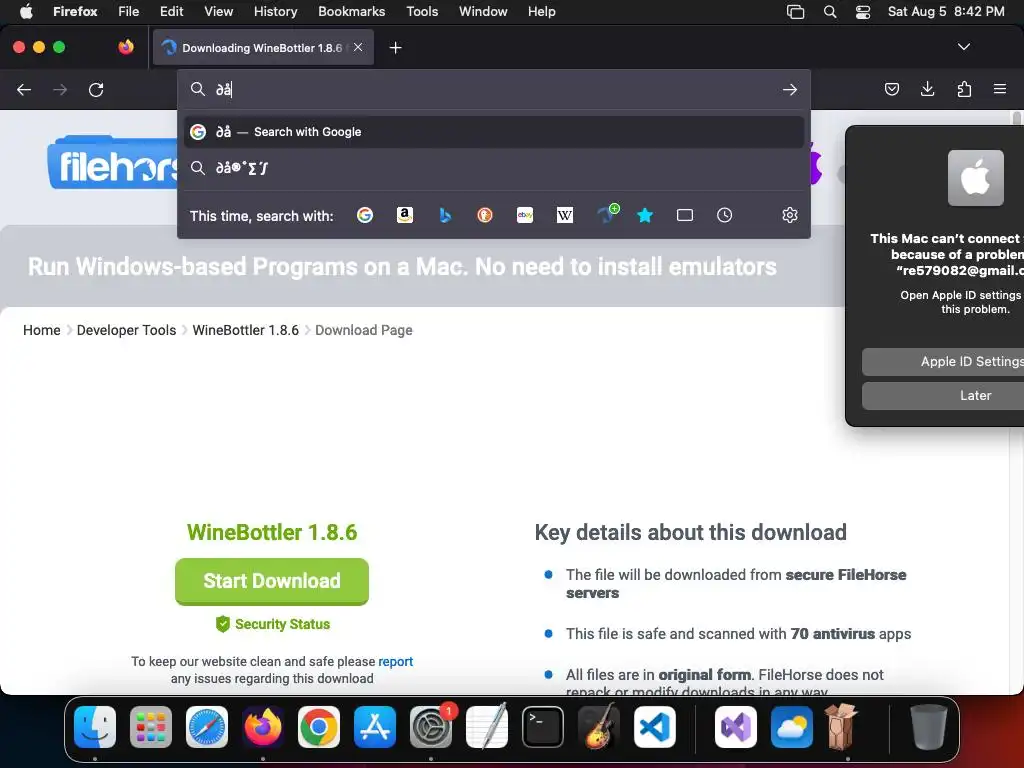Open the View menu
This screenshot has height=768, width=1024.
[x=218, y=11]
